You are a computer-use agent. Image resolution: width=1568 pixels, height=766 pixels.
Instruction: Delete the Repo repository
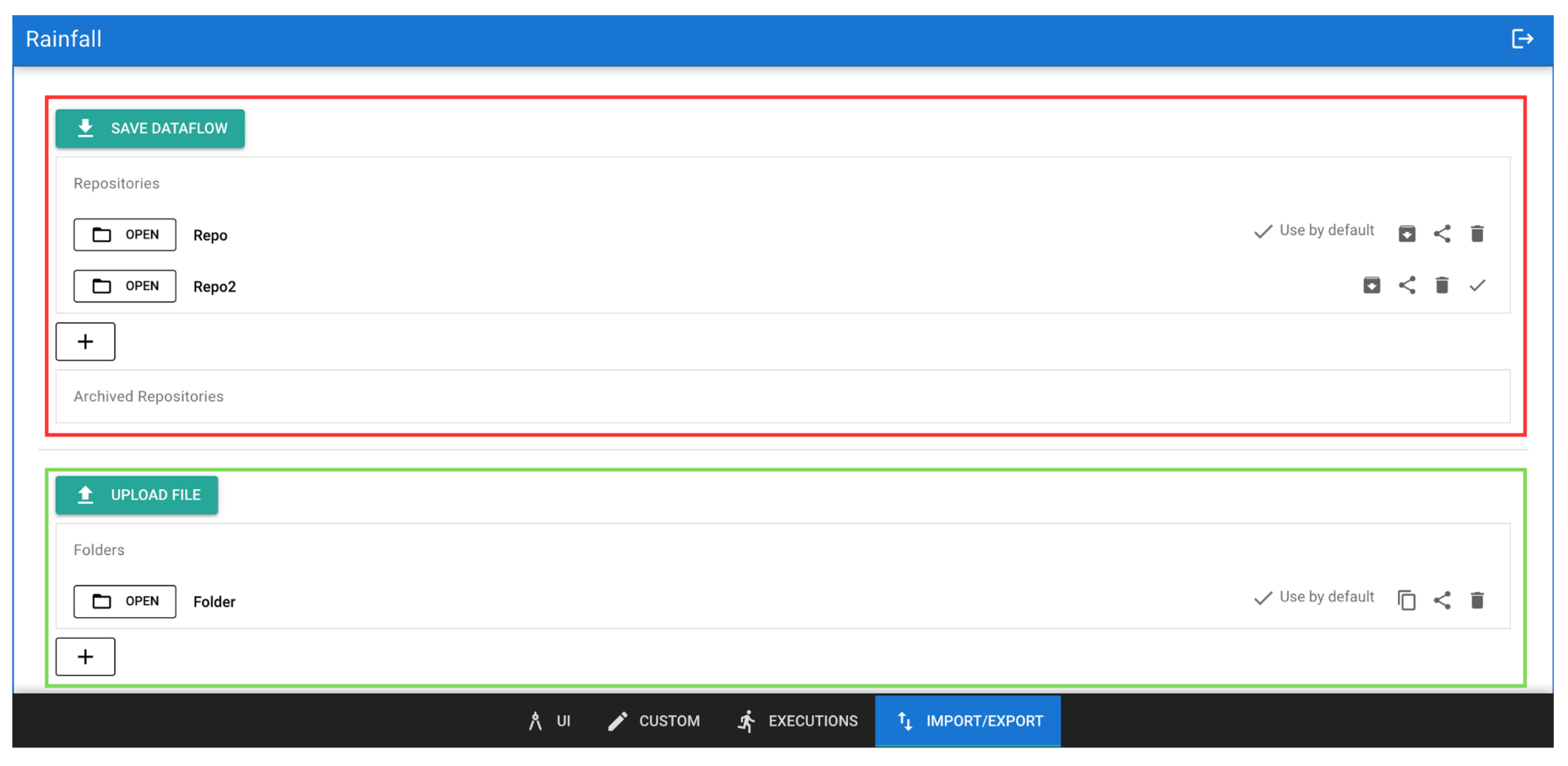[1477, 234]
